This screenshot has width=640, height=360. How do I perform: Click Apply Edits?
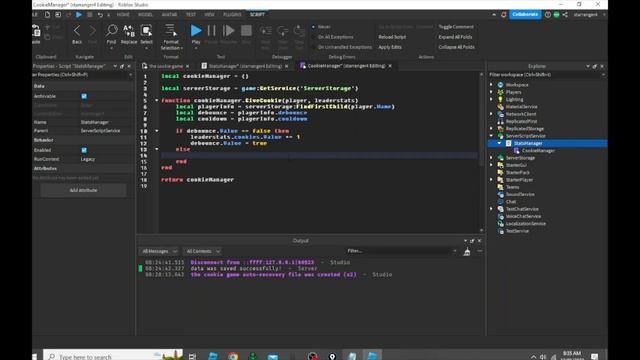(x=390, y=47)
